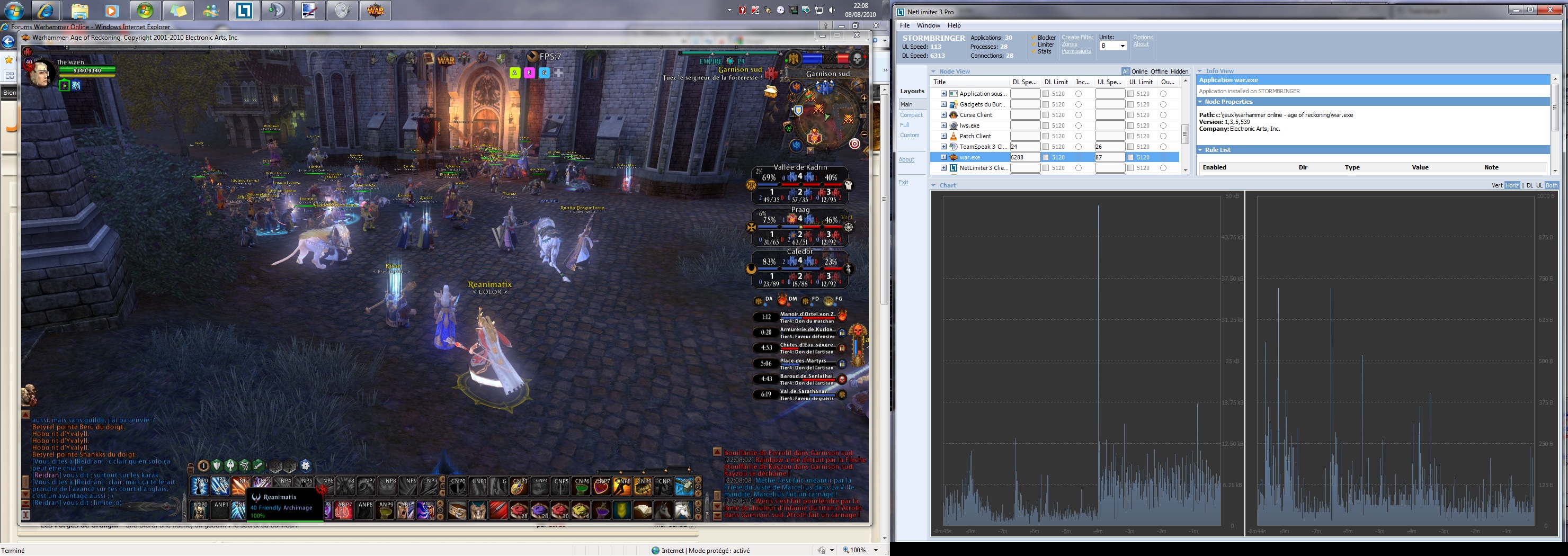
Task: Switch Node View filter to Online
Action: [x=1139, y=71]
